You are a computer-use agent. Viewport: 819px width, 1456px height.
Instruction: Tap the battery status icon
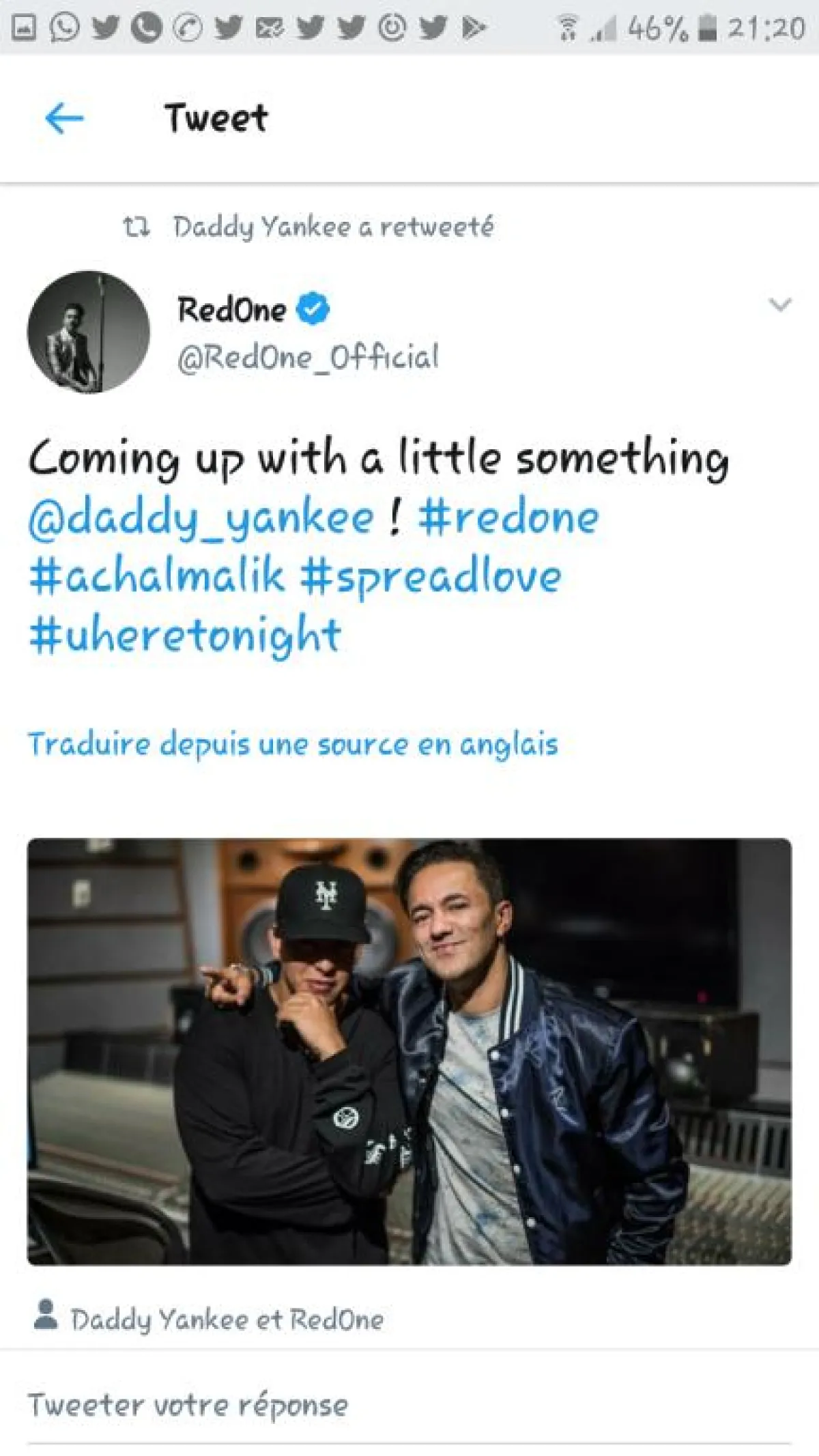[x=709, y=29]
